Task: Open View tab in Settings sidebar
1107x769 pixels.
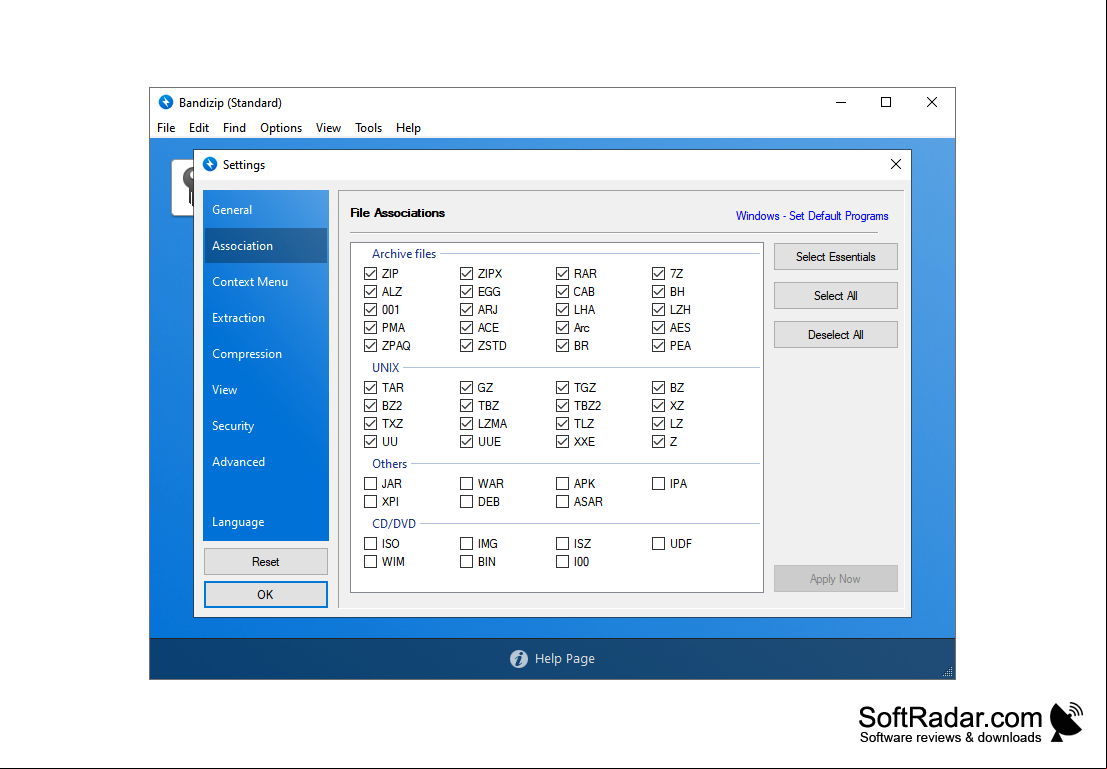Action: [x=265, y=390]
